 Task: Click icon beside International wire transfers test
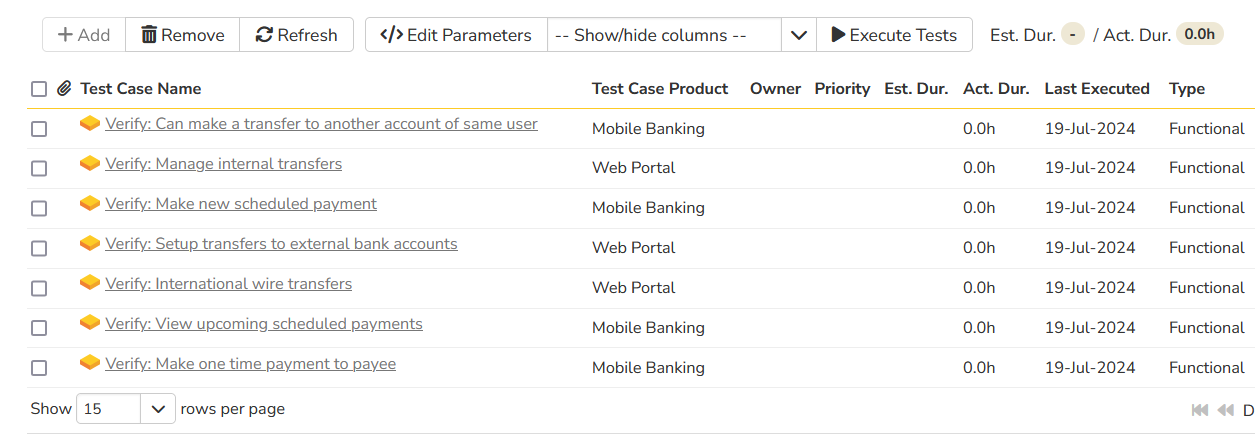coord(90,284)
